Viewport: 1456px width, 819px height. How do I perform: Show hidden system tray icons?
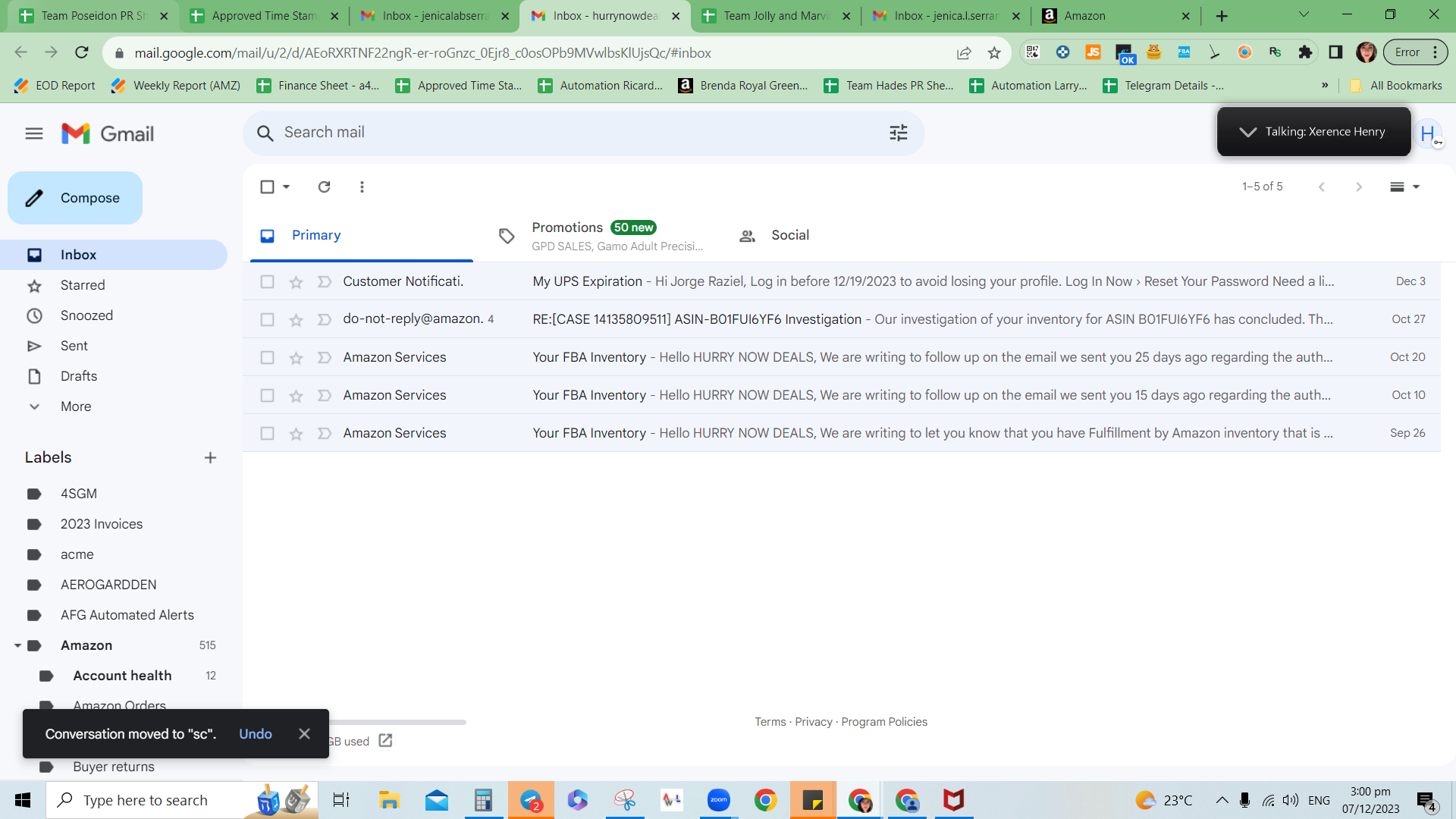point(1222,800)
